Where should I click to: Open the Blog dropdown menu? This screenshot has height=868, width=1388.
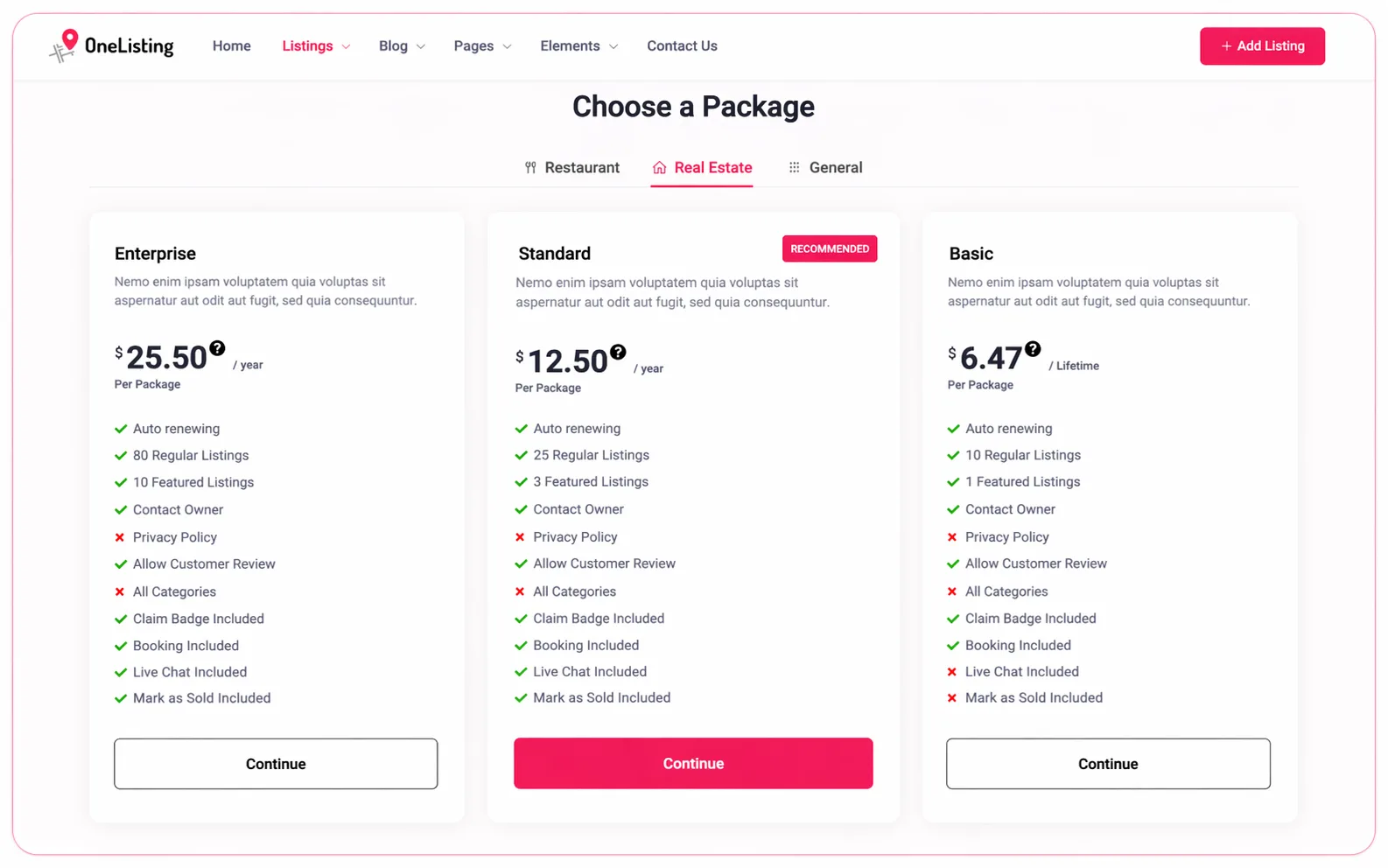pos(402,45)
